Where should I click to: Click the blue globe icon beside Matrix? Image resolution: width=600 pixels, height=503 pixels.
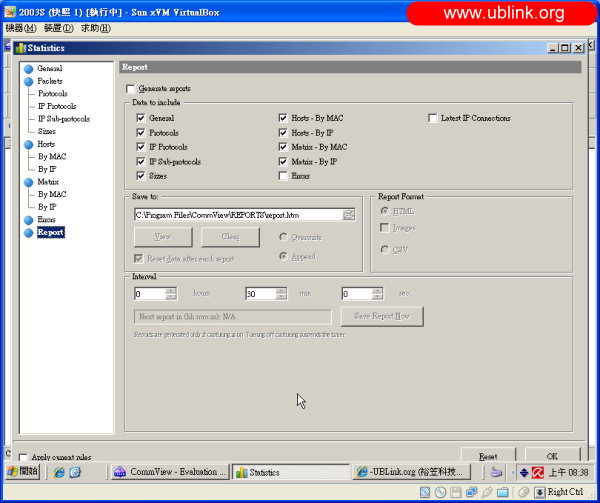(28, 182)
